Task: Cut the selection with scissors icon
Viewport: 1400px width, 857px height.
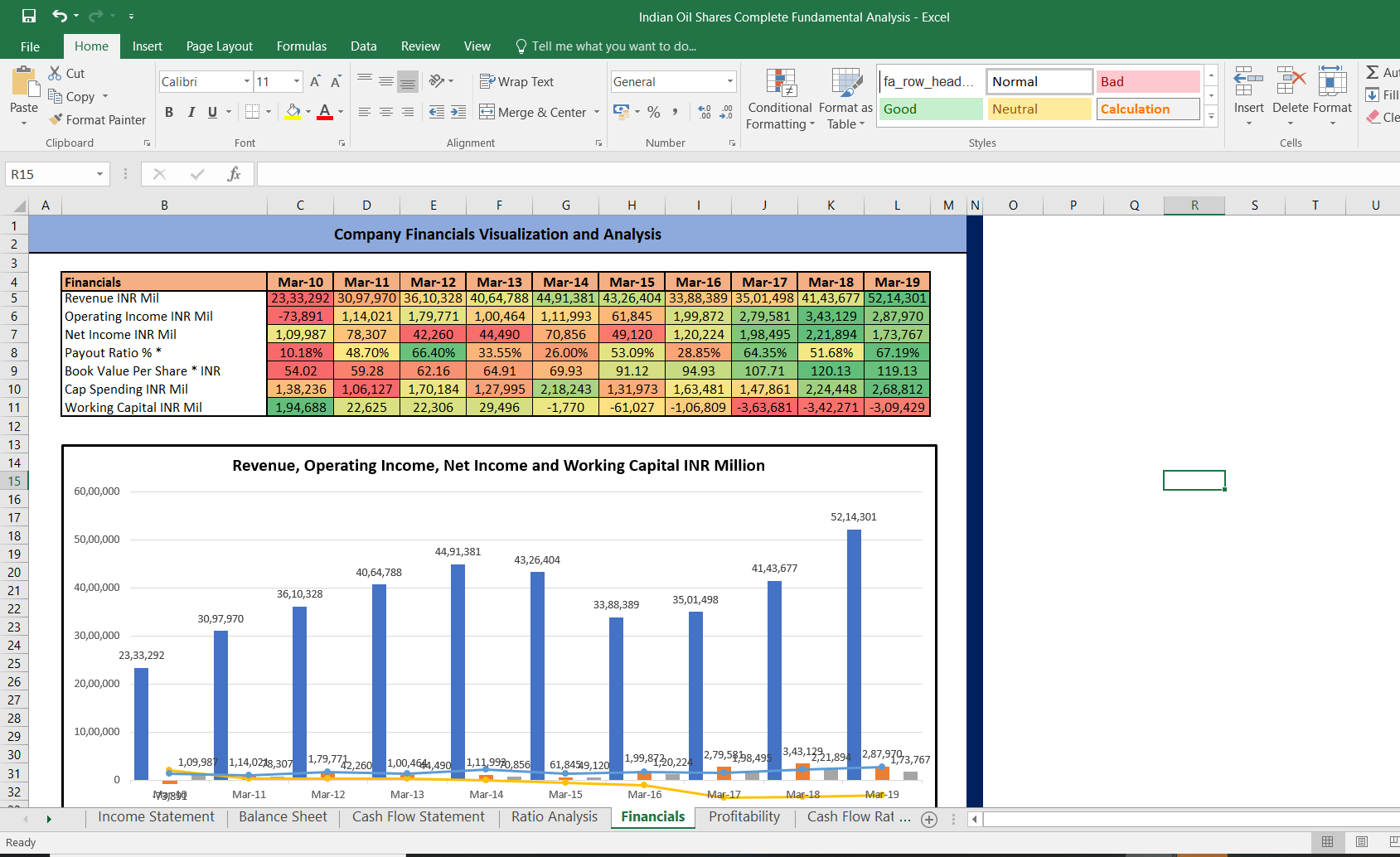Action: pyautogui.click(x=56, y=73)
